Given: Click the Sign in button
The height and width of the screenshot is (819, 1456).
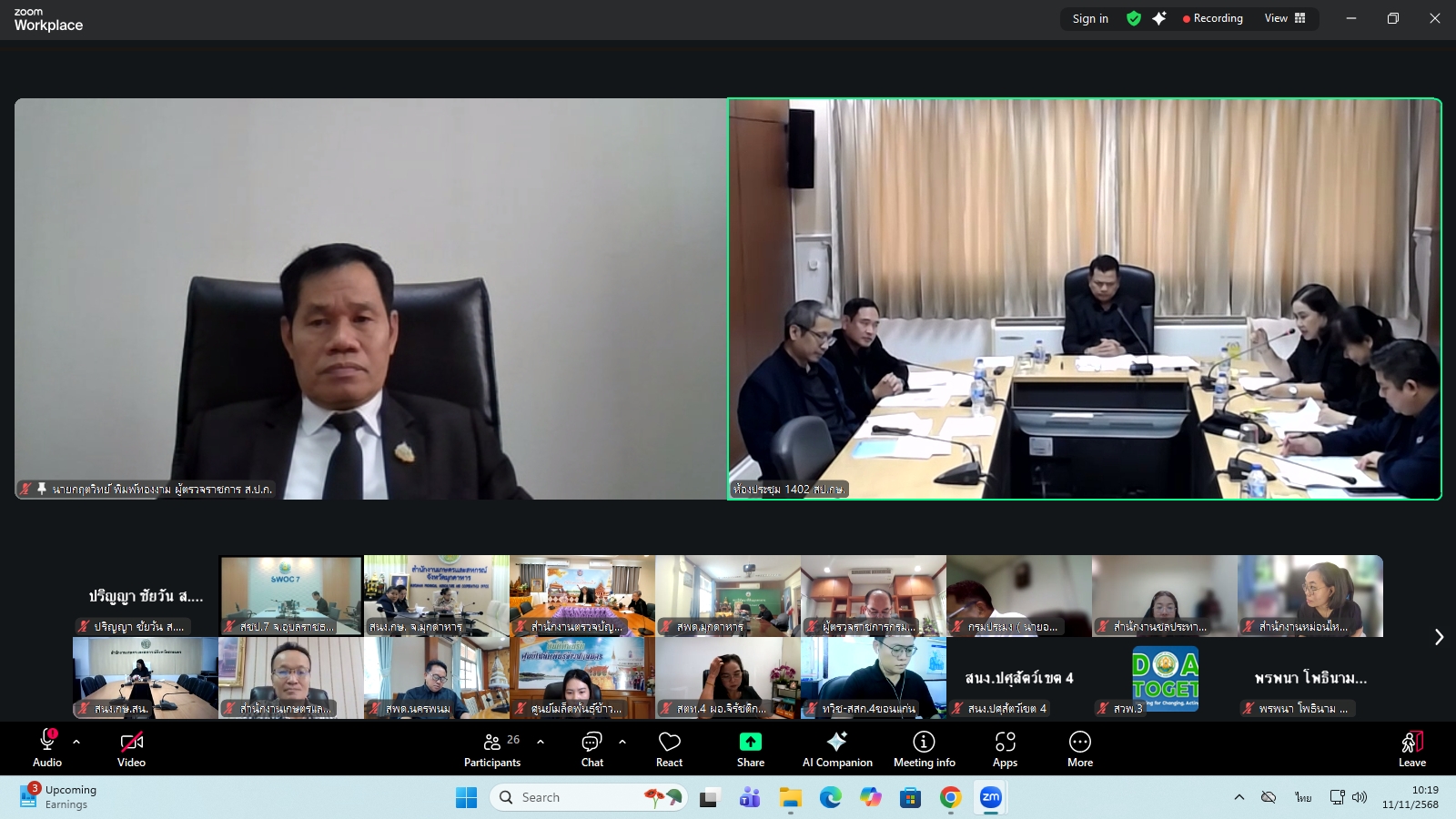Looking at the screenshot, I should [x=1089, y=18].
